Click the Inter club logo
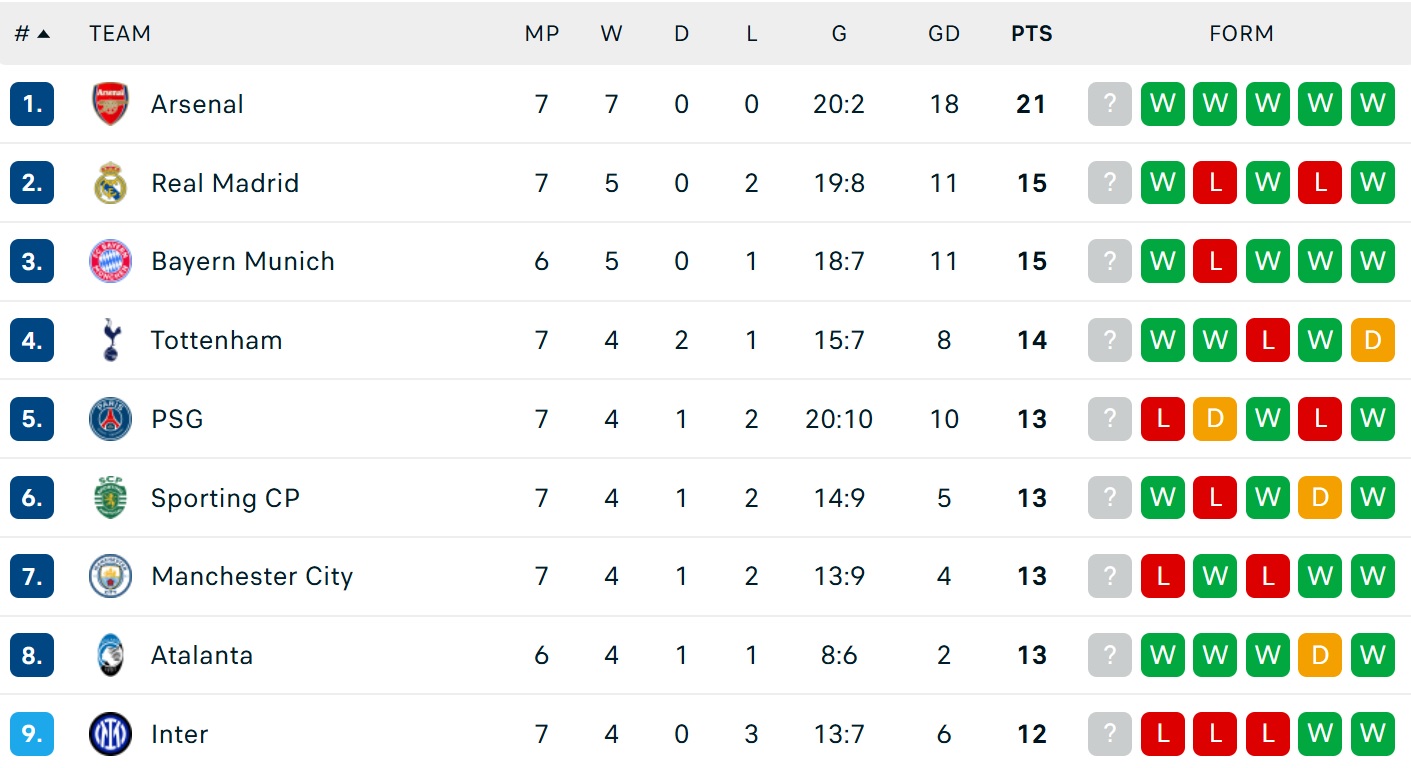Viewport: 1411px width, 768px height. pos(110,734)
